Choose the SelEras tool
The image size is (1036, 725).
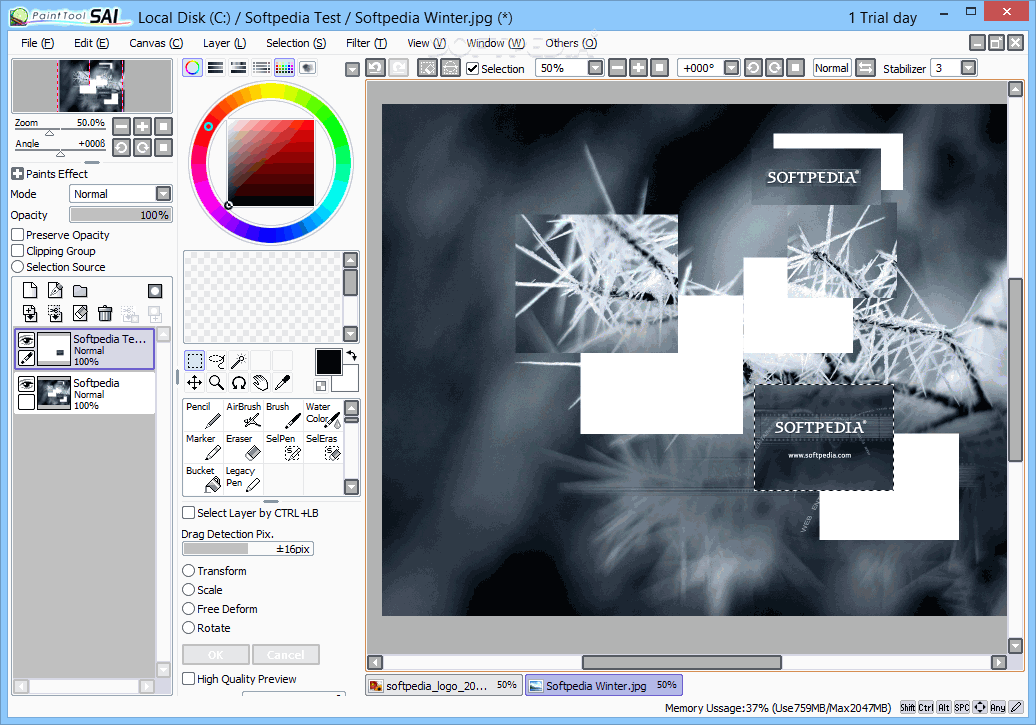coord(323,447)
